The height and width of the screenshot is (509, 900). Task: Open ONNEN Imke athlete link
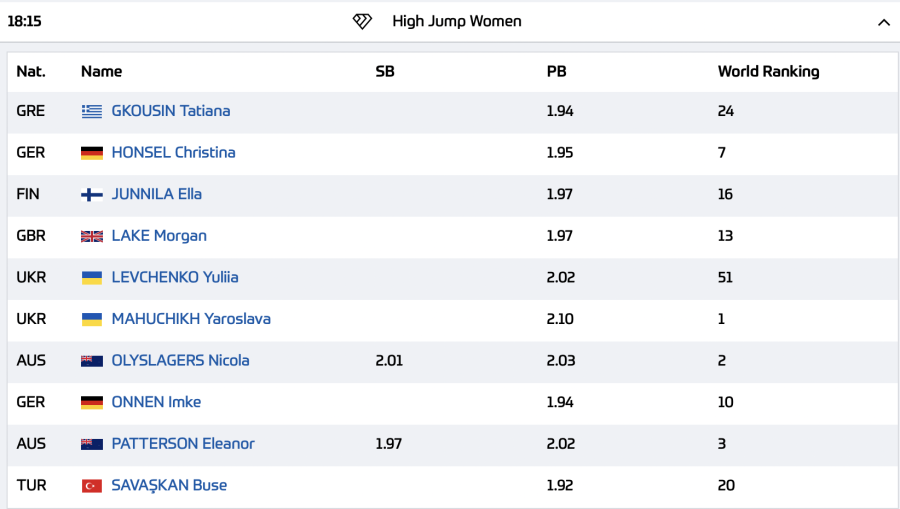tap(156, 402)
